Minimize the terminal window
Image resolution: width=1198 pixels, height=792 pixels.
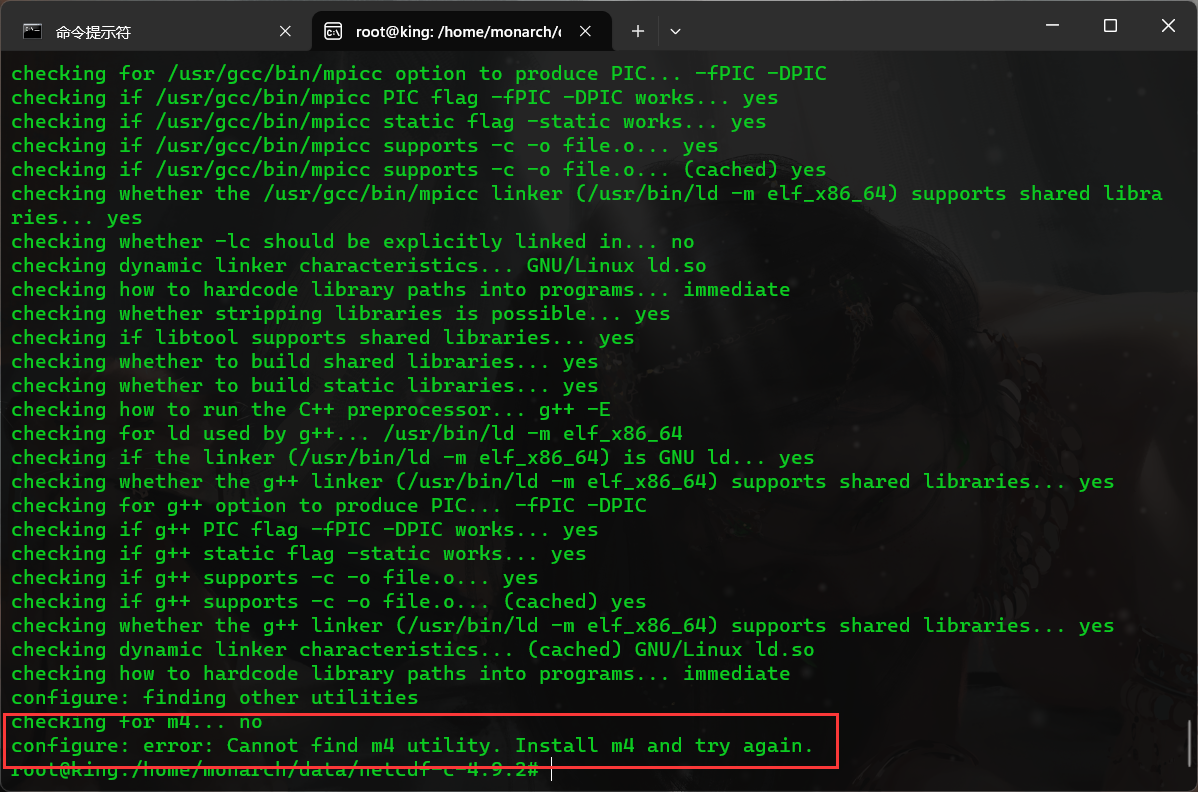[x=1052, y=25]
